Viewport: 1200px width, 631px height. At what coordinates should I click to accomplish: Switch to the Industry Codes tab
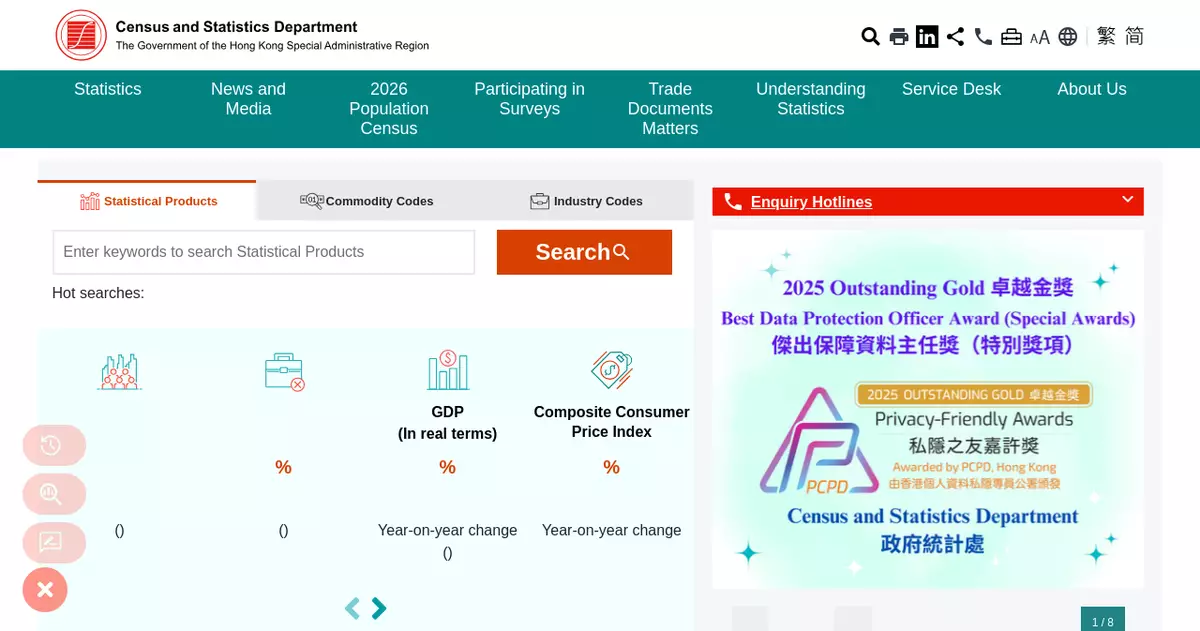click(x=586, y=201)
